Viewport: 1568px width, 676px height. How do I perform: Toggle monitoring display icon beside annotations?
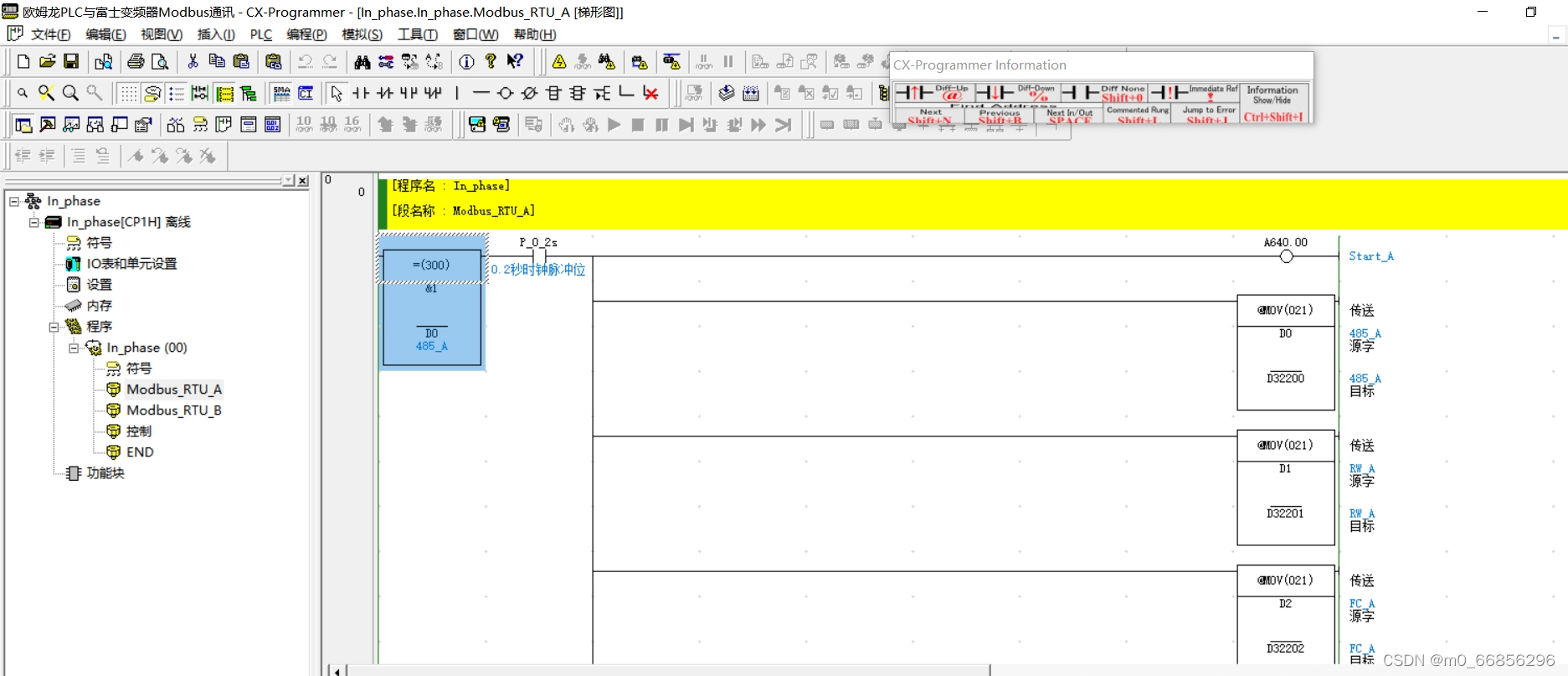(200, 93)
